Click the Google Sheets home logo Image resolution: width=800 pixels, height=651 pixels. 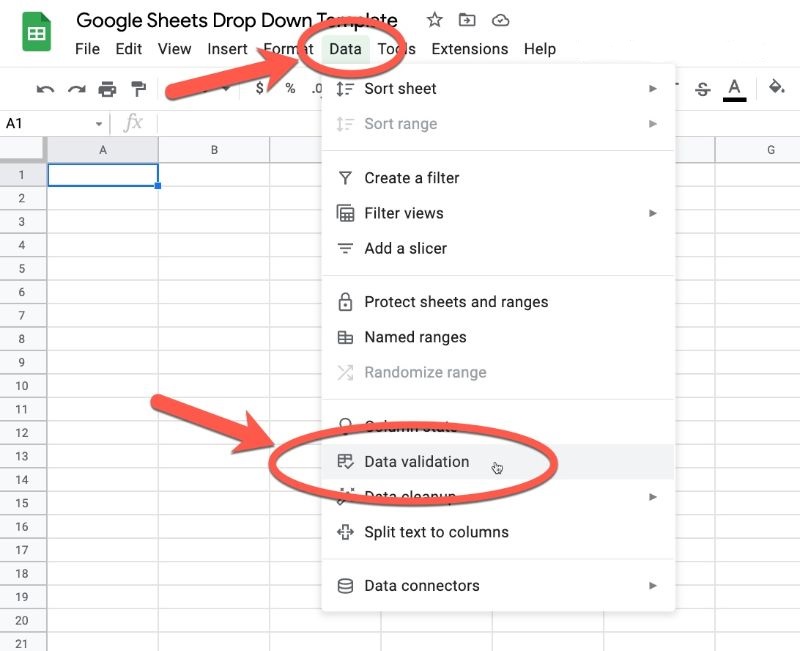click(x=38, y=34)
